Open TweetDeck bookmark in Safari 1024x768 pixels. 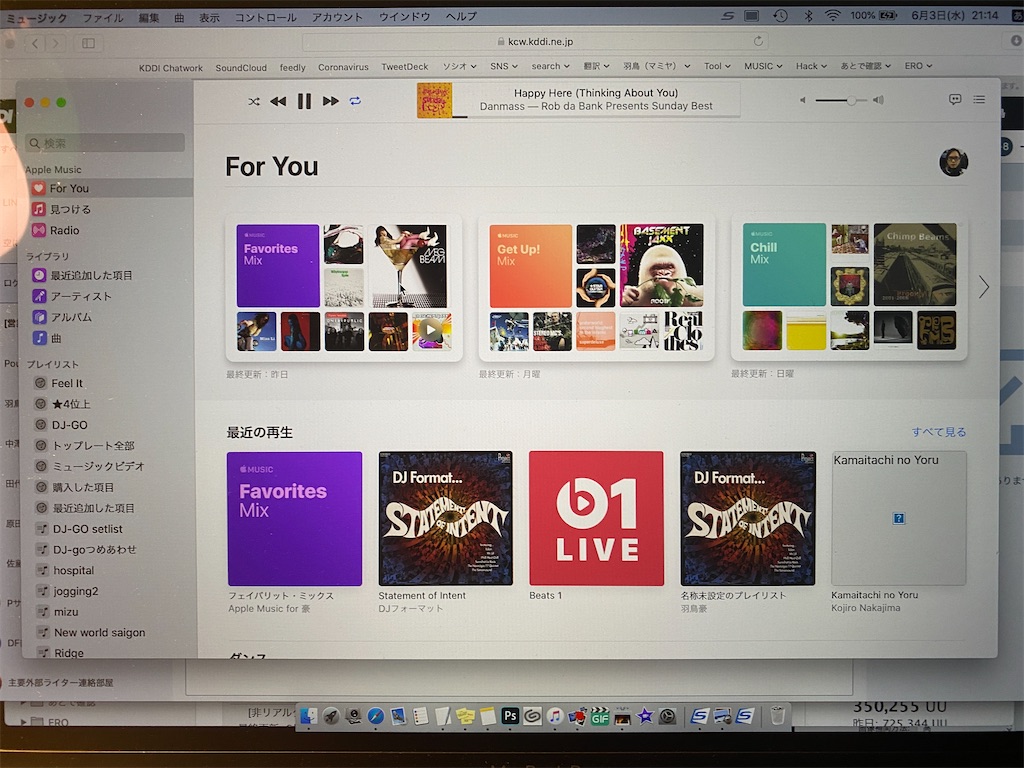coord(405,67)
